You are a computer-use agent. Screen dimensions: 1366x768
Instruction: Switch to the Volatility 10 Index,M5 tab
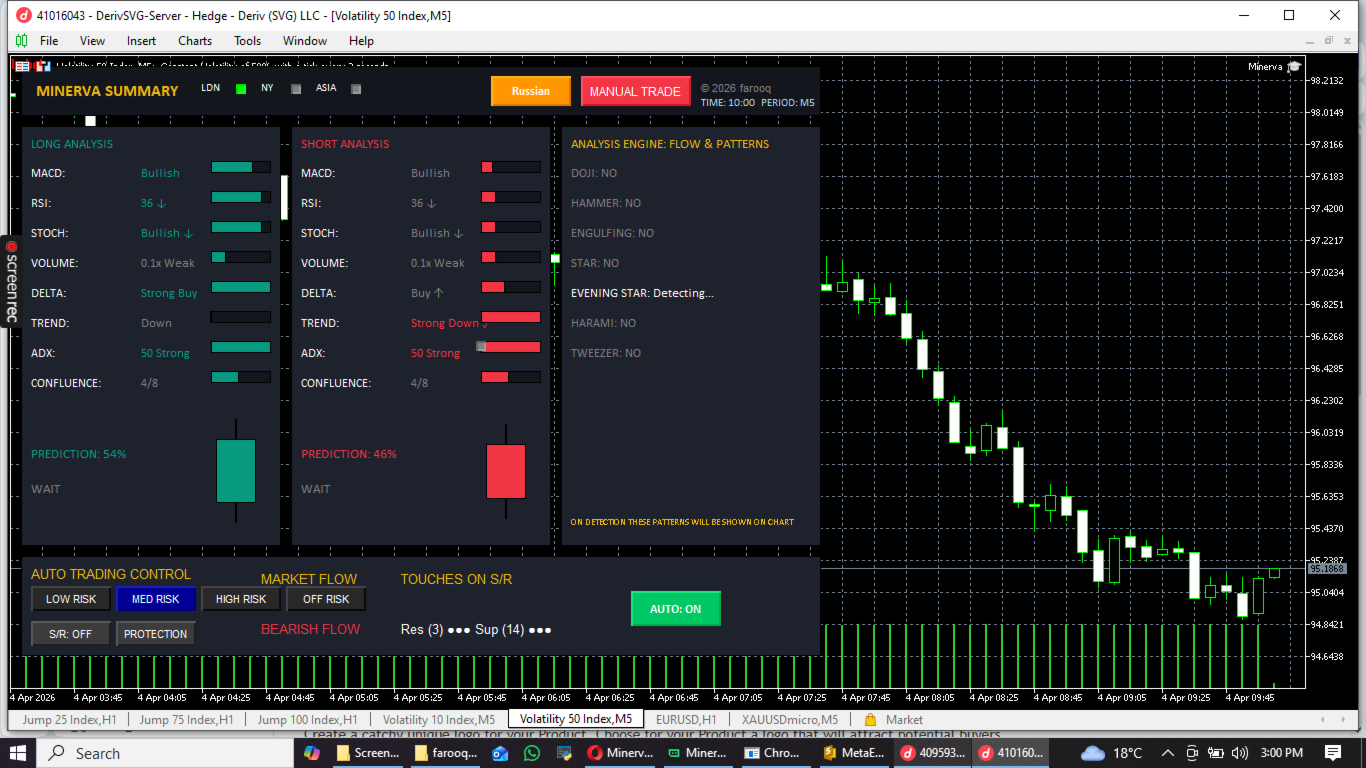(x=439, y=720)
